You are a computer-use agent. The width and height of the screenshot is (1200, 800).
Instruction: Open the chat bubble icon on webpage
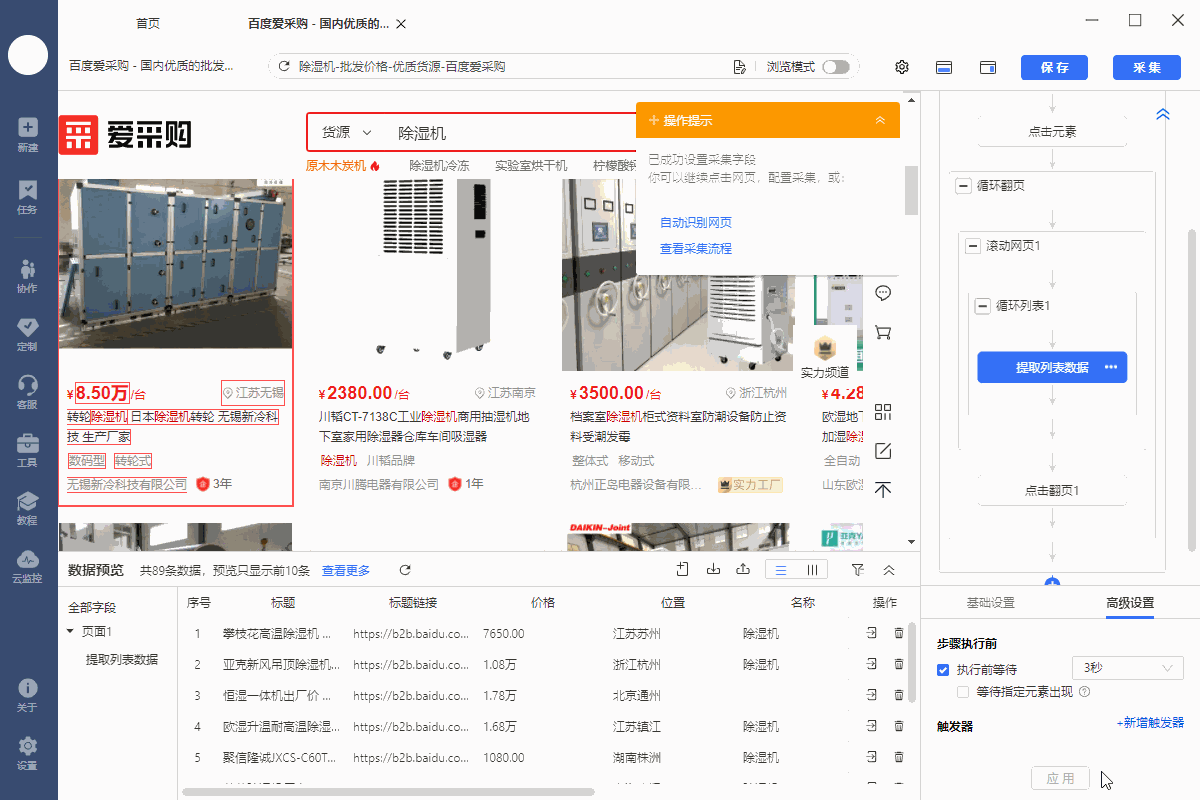pos(883,293)
